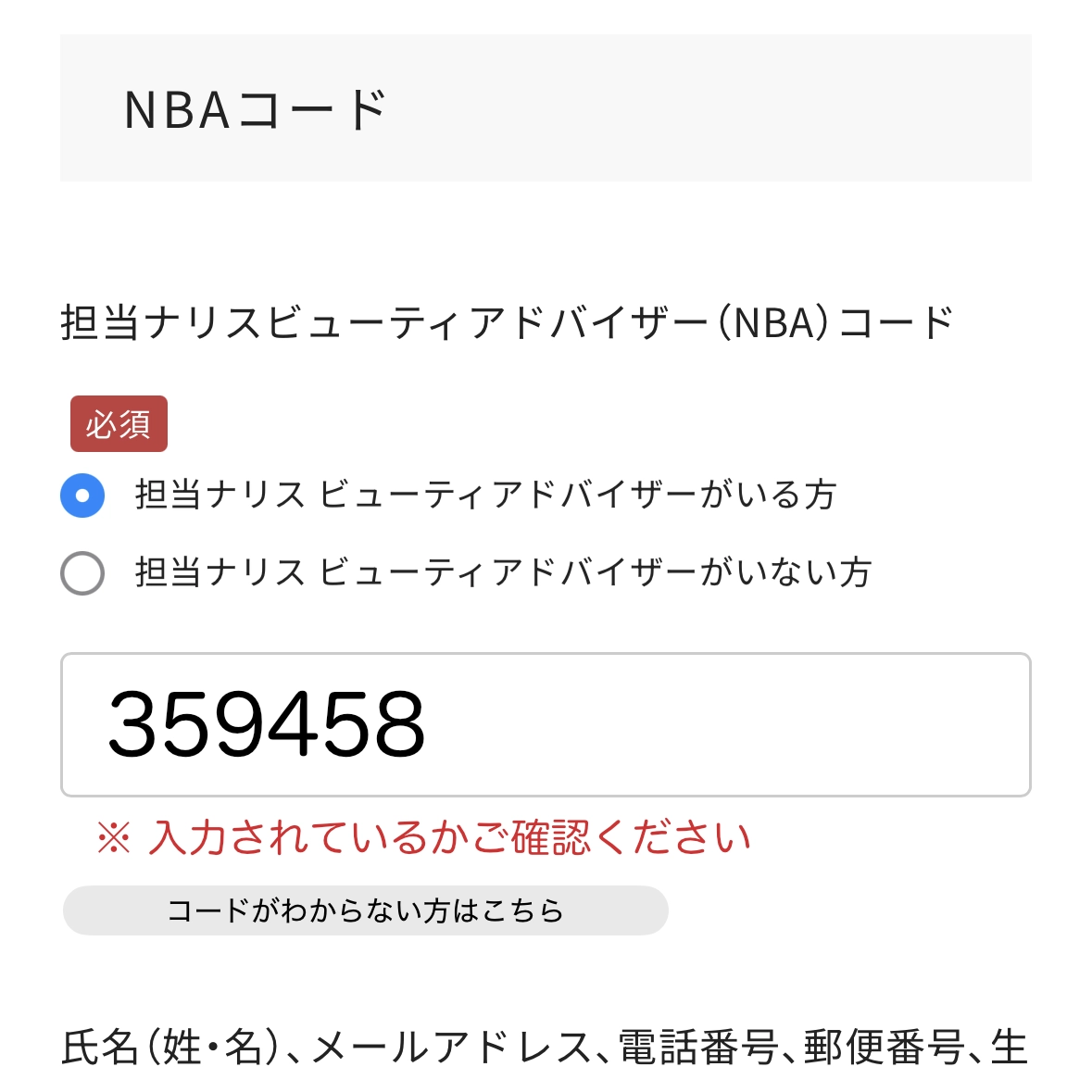
Task: Click the number 359458 in the field
Action: 267,724
